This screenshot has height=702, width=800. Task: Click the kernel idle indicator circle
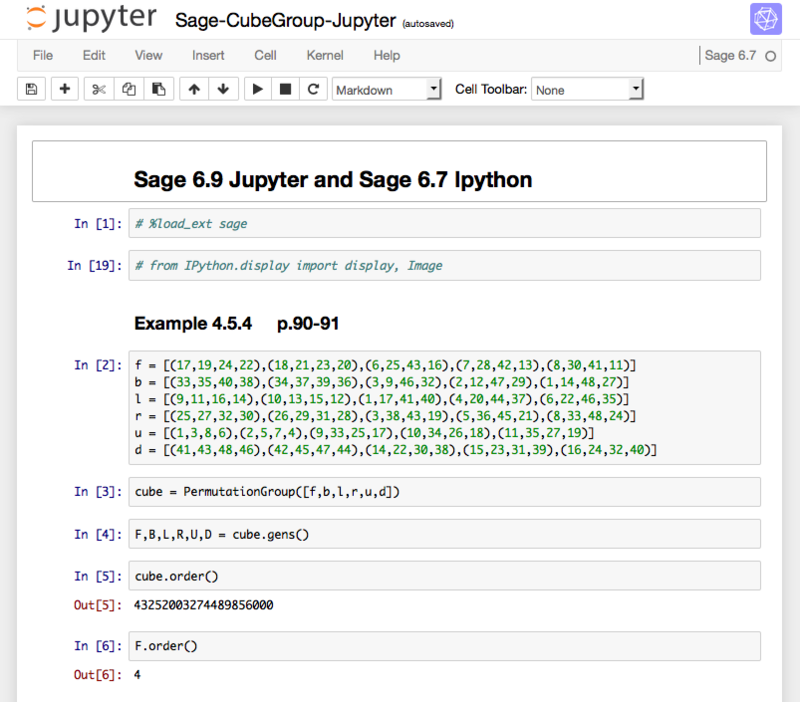point(770,56)
